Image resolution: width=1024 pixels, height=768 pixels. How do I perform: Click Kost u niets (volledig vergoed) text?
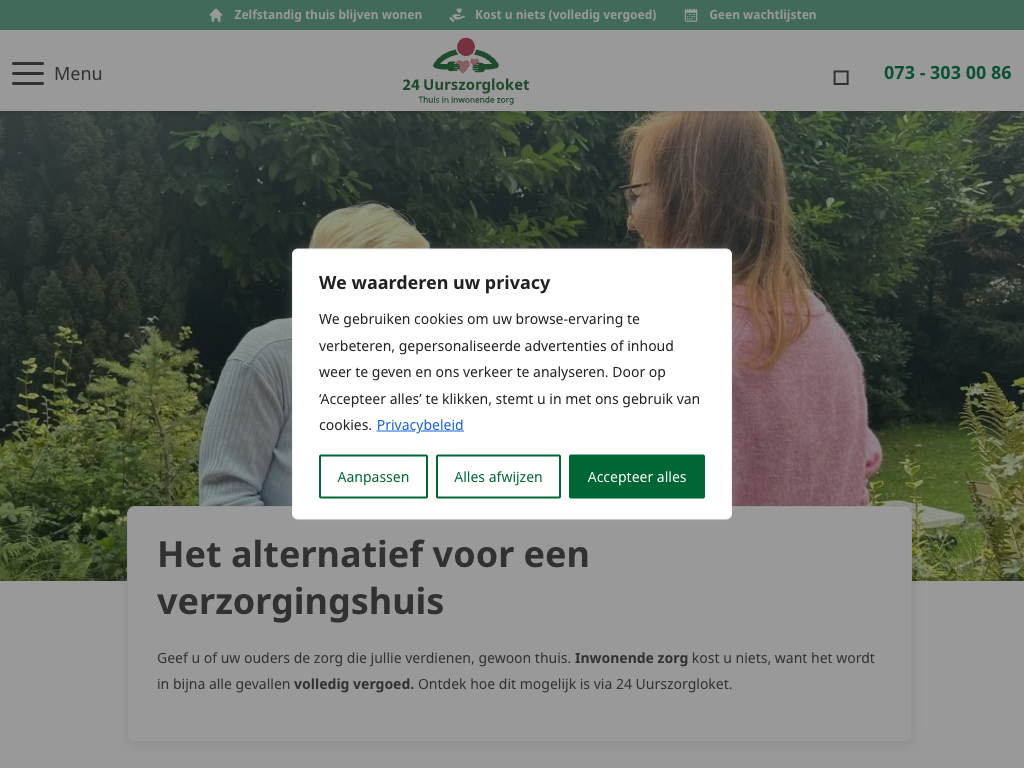[566, 15]
